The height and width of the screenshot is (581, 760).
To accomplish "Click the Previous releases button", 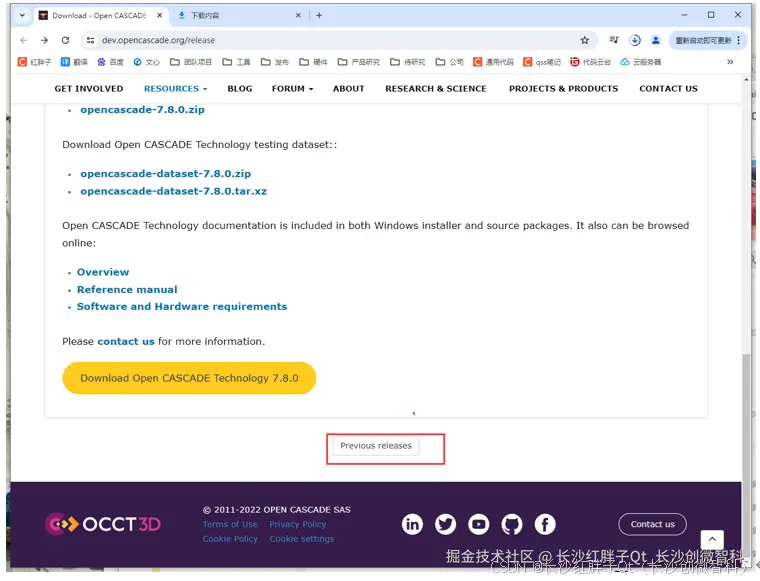I will tap(376, 446).
